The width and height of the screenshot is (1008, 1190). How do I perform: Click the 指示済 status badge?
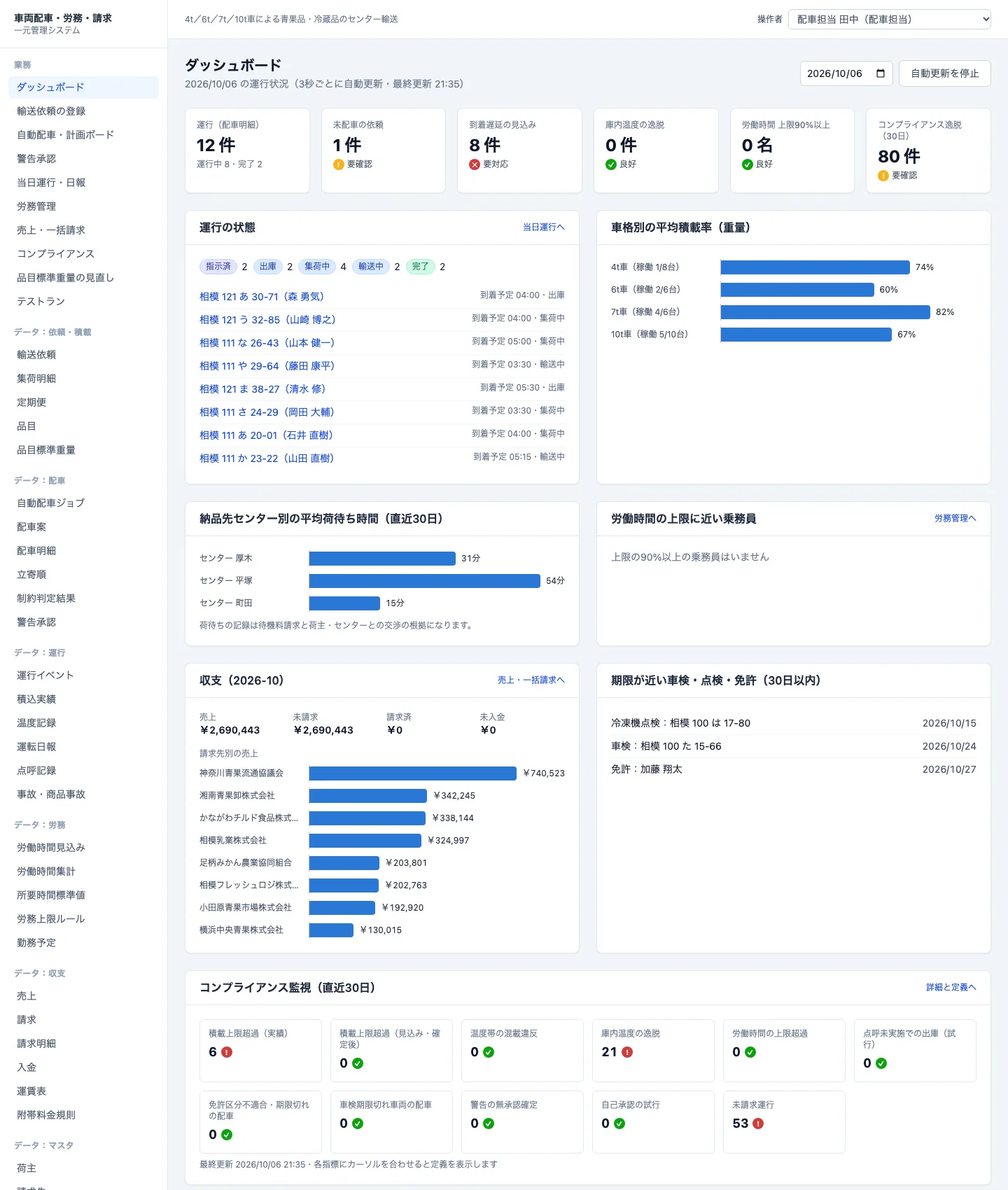218,267
